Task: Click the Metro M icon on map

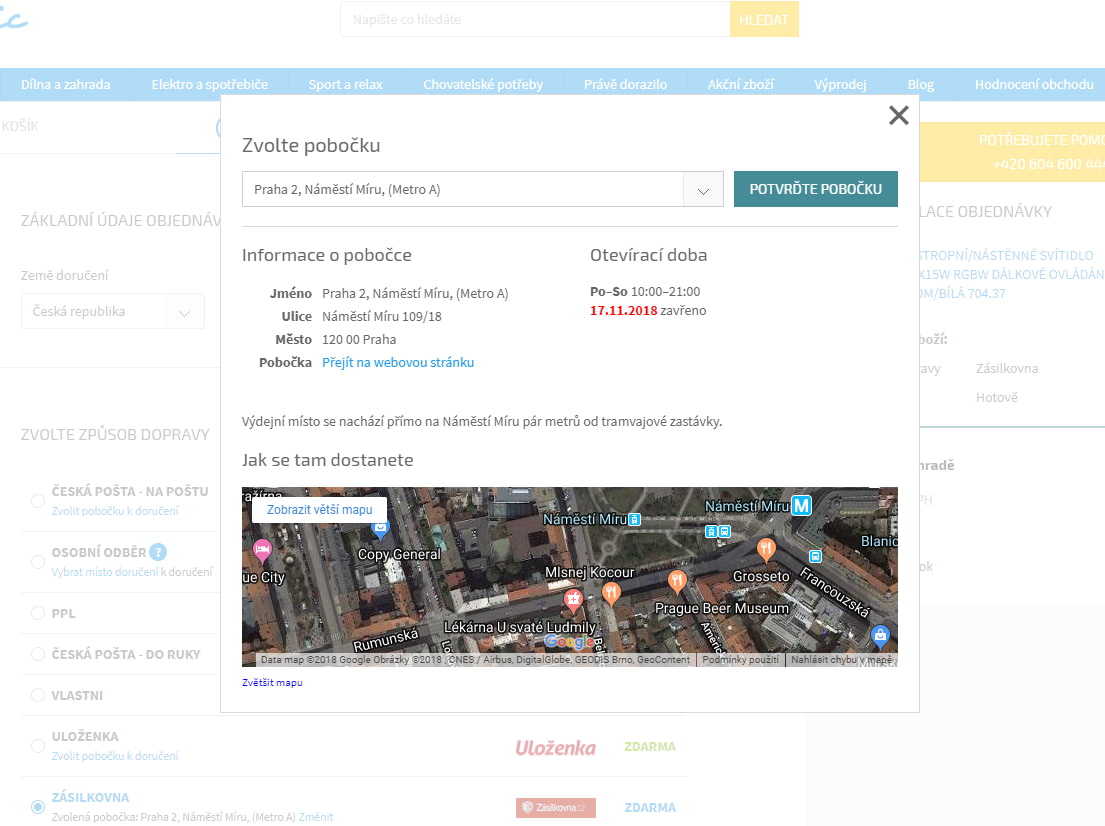Action: pos(801,505)
